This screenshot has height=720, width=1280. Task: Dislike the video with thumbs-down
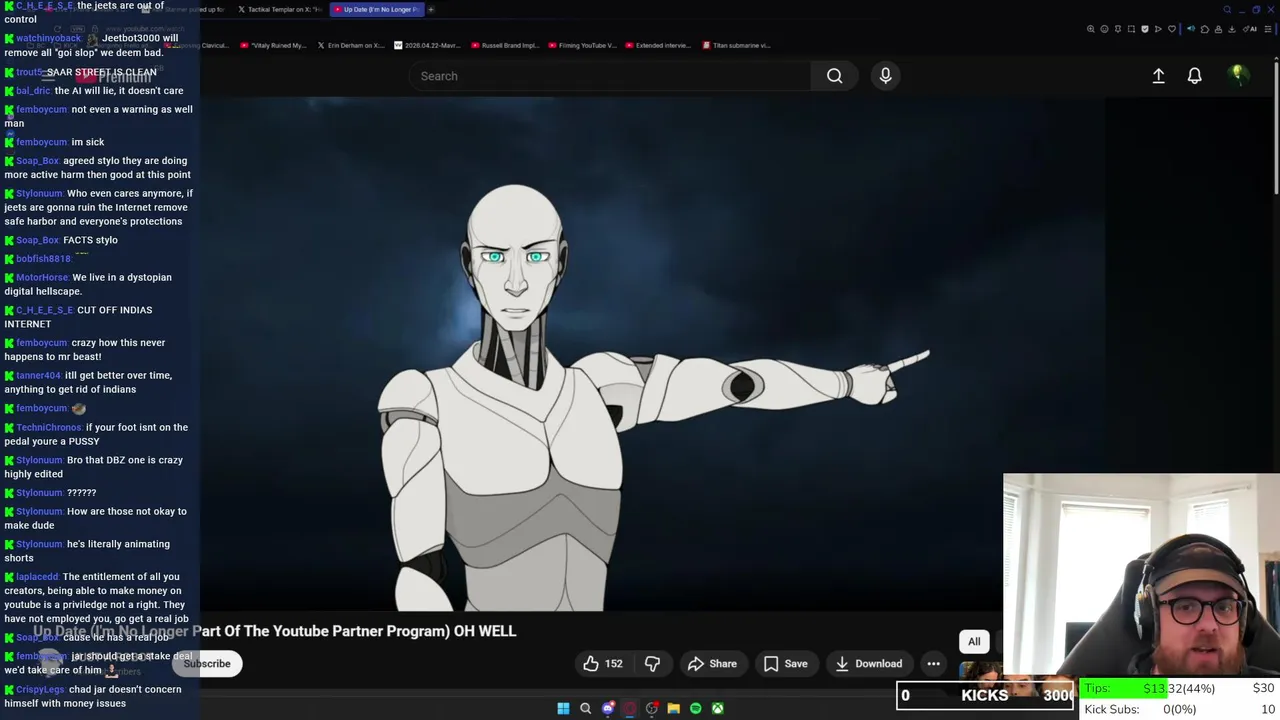(x=652, y=663)
